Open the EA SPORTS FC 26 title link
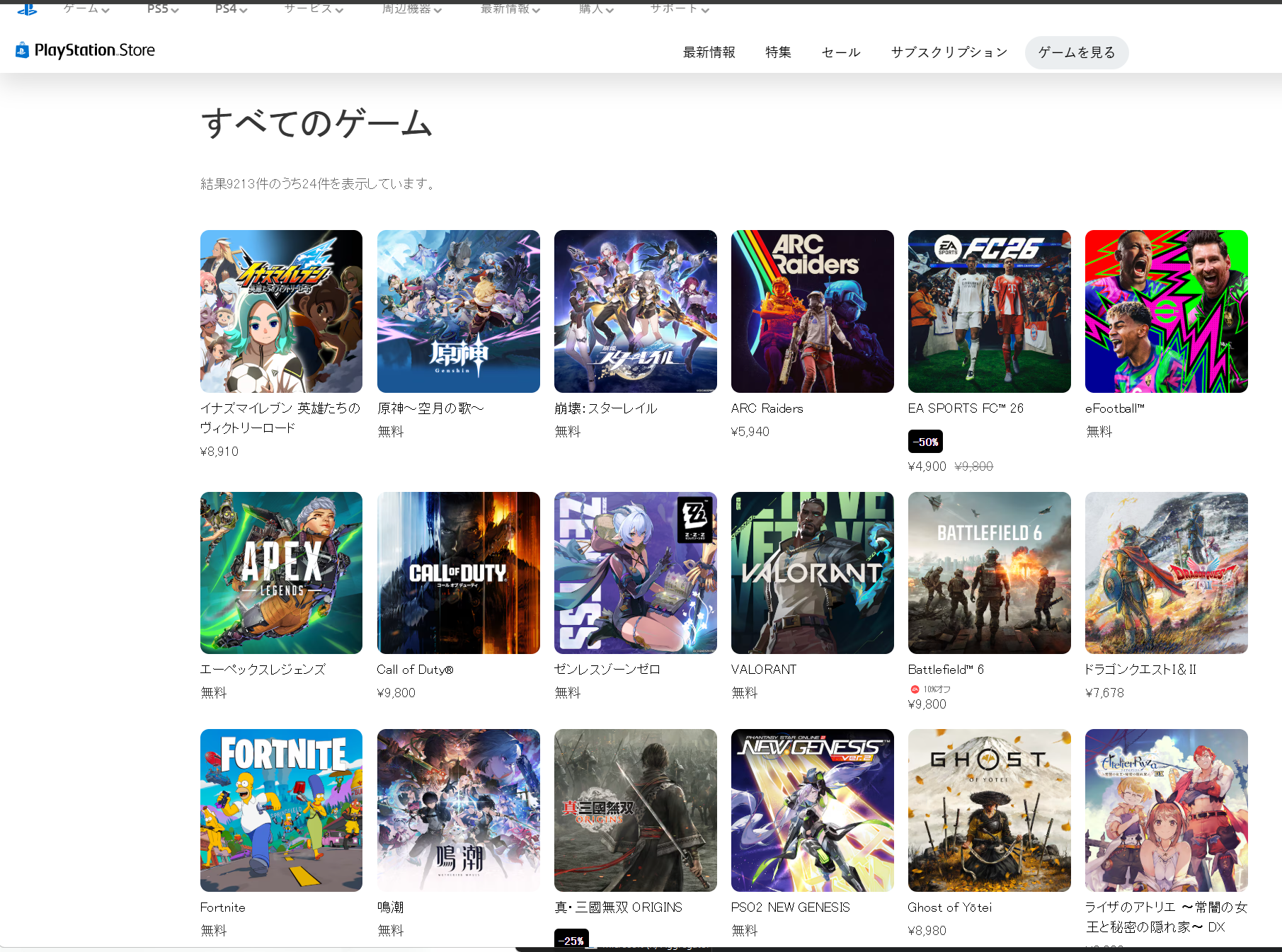Image resolution: width=1282 pixels, height=952 pixels. pyautogui.click(x=966, y=408)
